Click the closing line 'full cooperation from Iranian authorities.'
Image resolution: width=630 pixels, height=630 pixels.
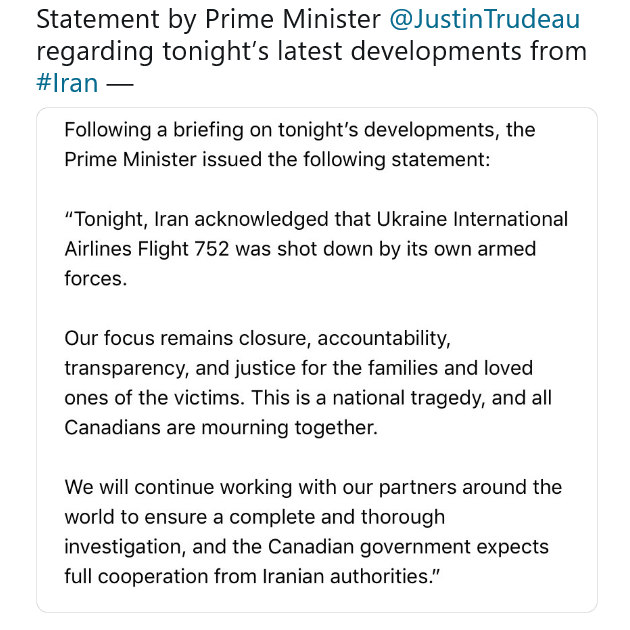(252, 577)
